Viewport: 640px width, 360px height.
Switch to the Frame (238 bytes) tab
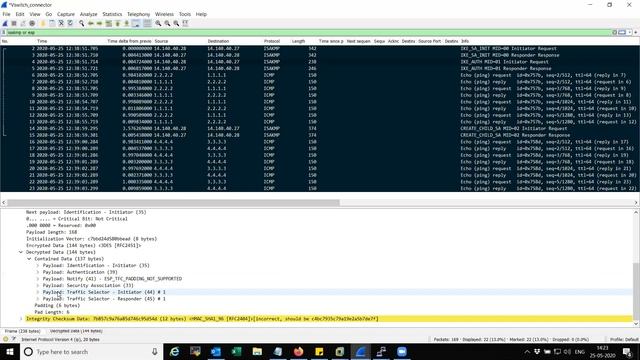tap(22, 331)
